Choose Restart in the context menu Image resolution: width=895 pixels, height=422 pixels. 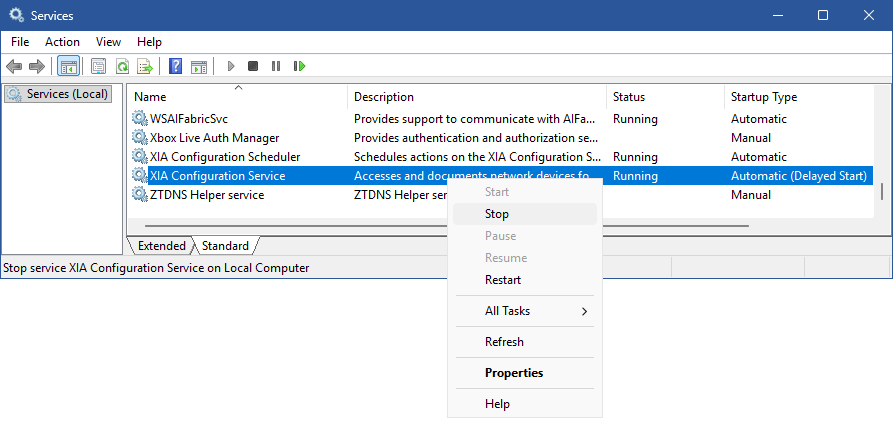click(x=503, y=280)
